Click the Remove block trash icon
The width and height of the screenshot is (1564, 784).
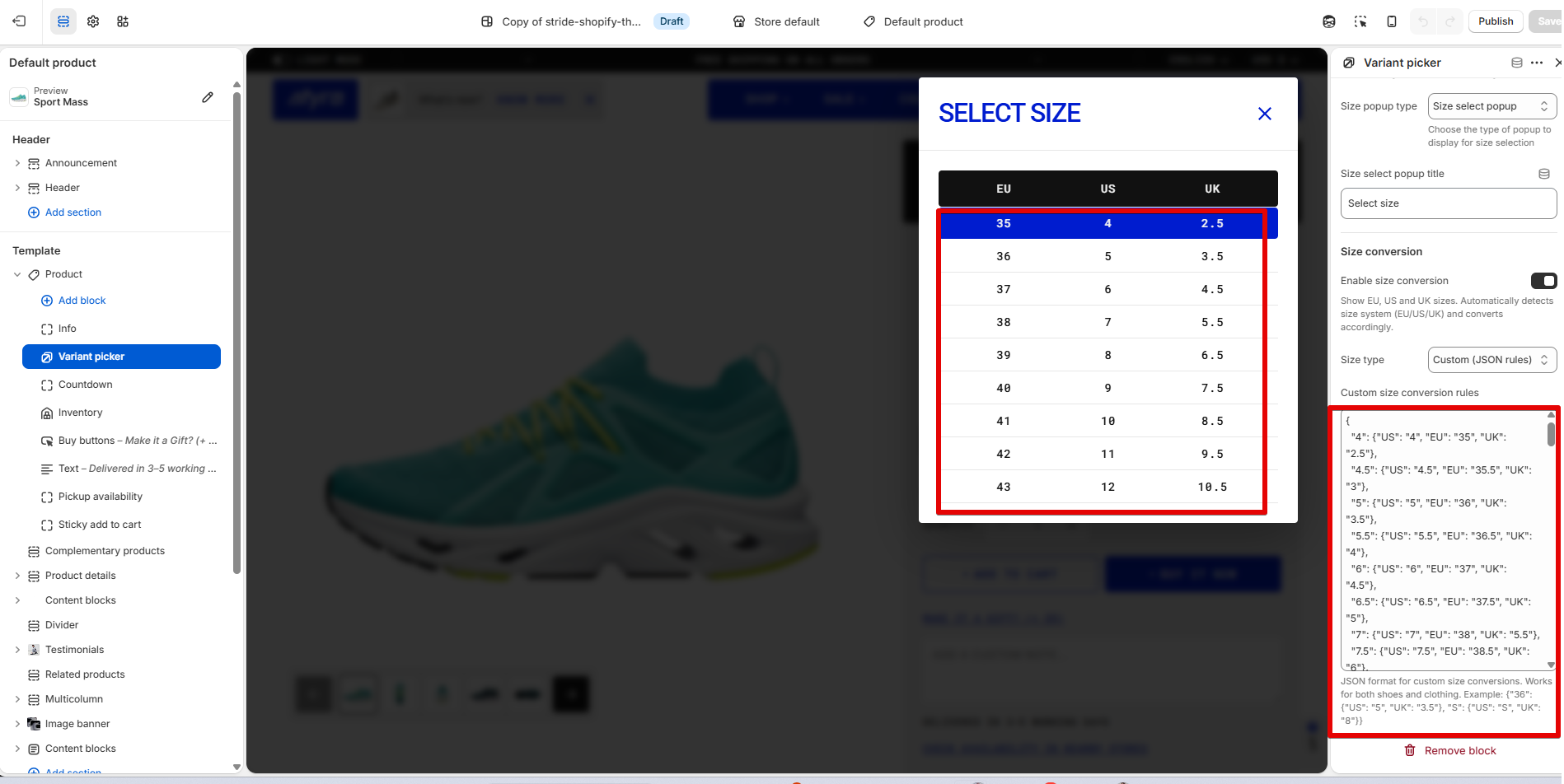point(1410,750)
